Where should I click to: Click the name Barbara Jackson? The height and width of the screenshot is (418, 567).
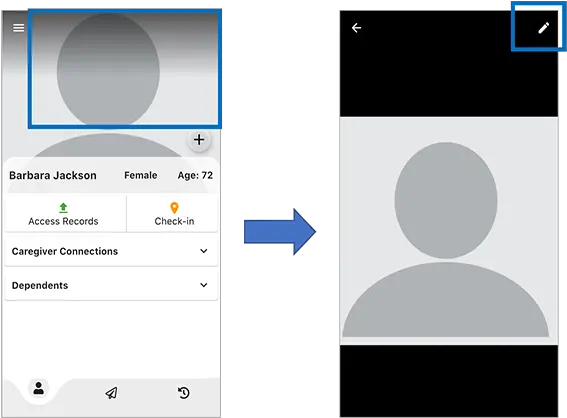click(x=53, y=175)
